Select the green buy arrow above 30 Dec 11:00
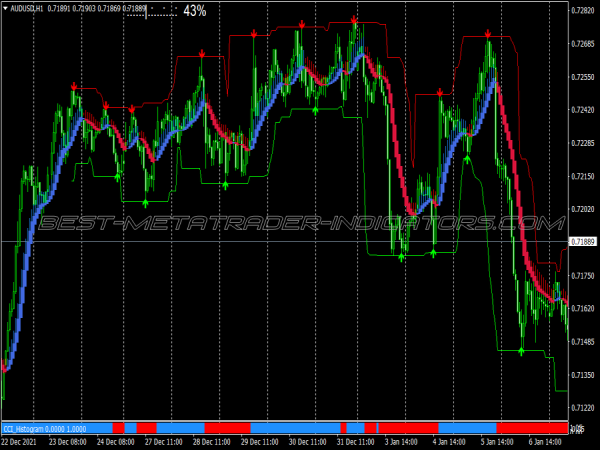The image size is (600, 450). click(315, 110)
